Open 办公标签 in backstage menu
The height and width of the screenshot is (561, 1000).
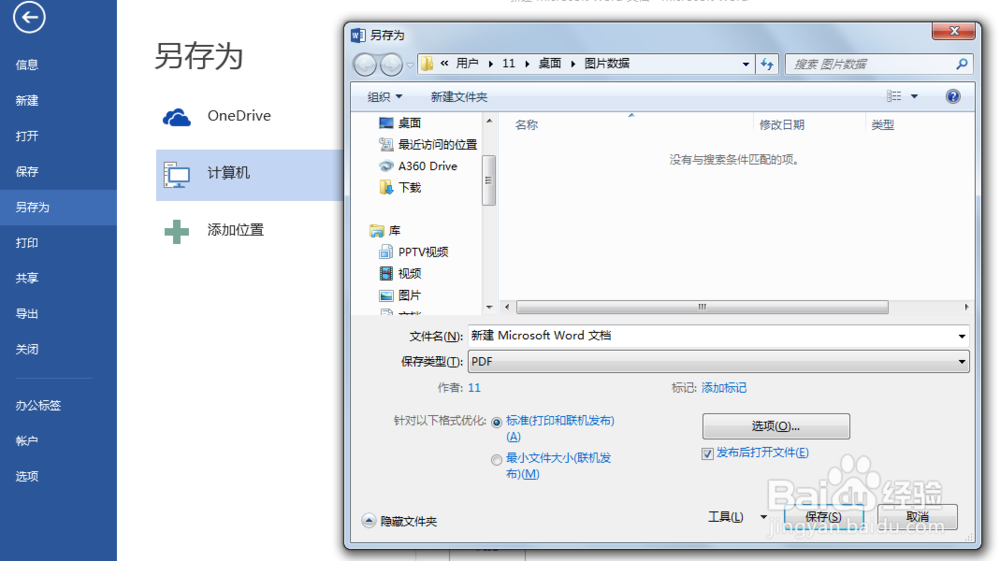[x=38, y=405]
